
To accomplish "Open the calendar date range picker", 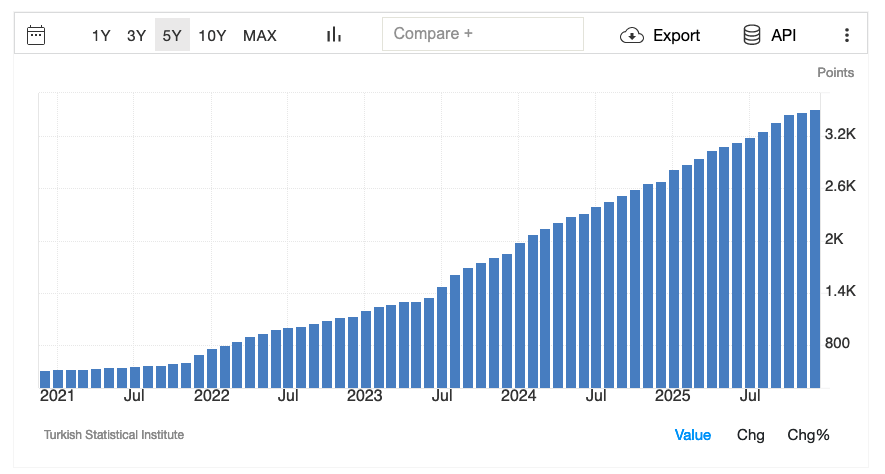I will point(36,35).
